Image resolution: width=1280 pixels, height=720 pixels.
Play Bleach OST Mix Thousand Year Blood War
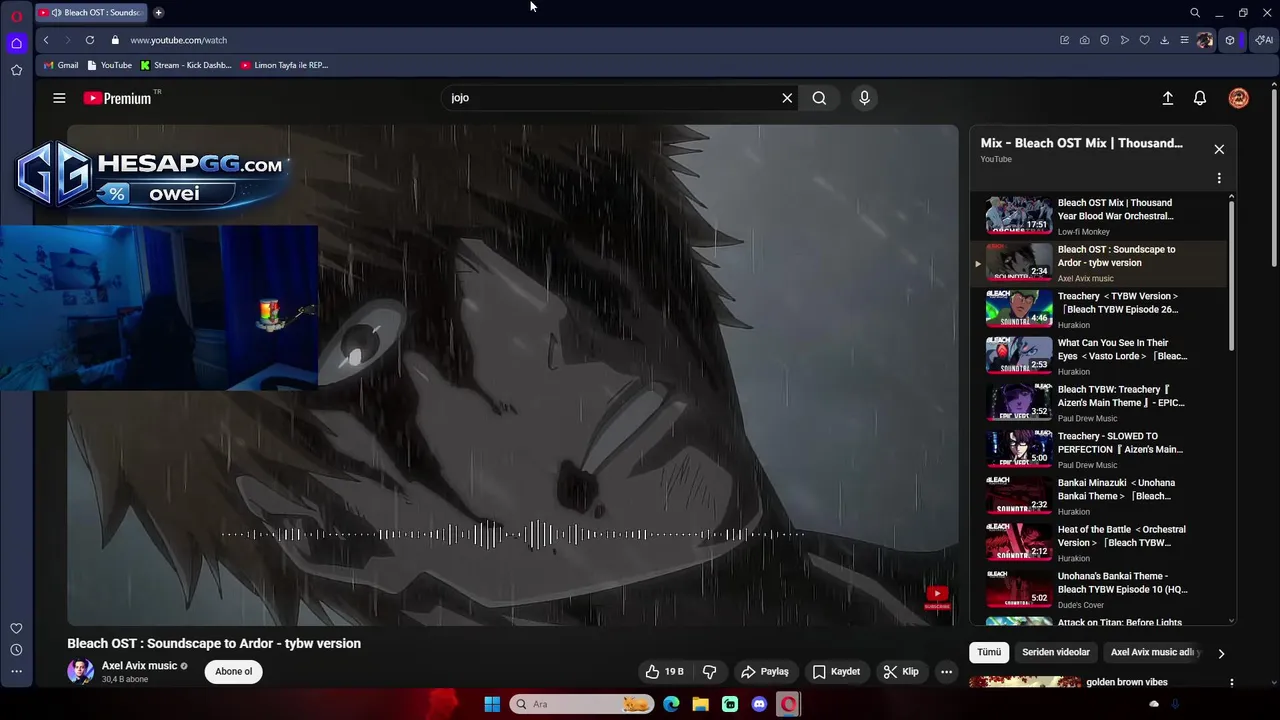point(1096,216)
